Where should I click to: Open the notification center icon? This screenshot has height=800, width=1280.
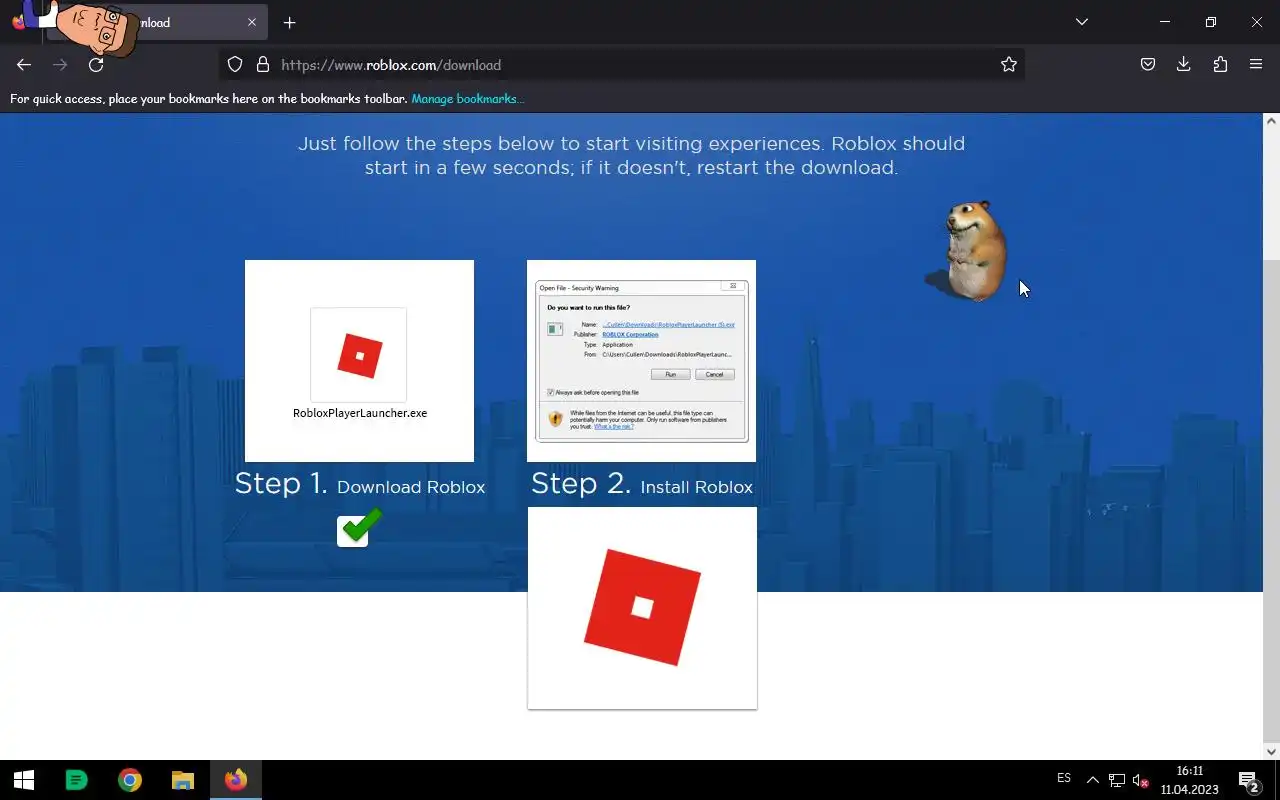point(1249,780)
